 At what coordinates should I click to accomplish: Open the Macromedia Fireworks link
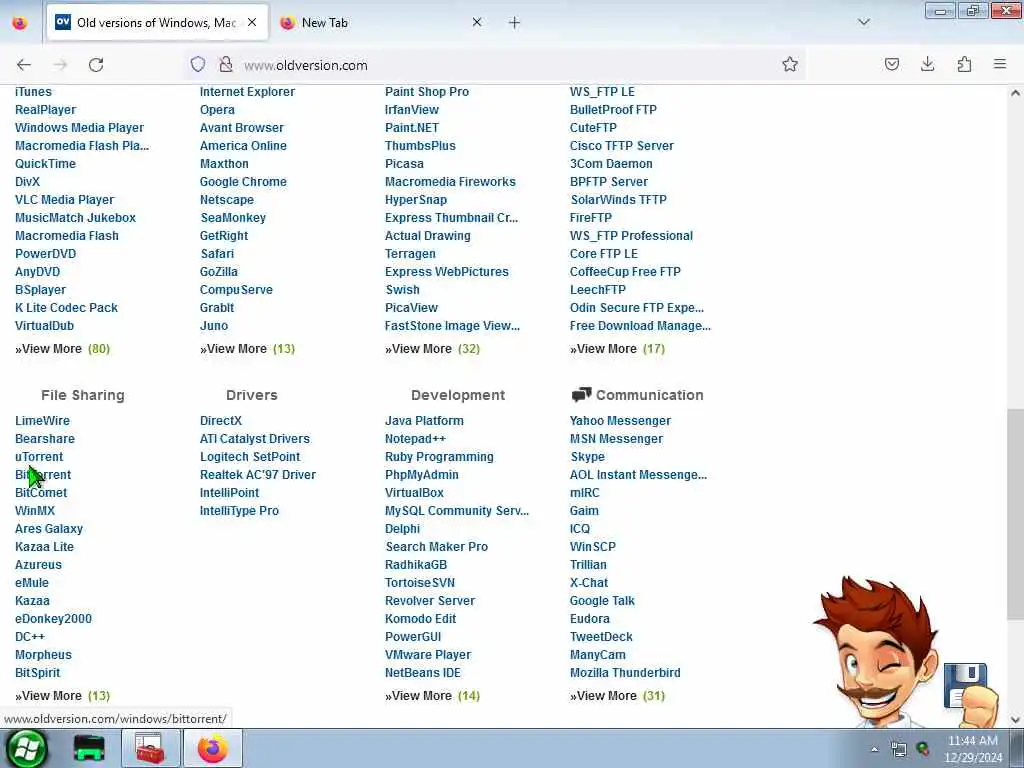click(x=450, y=182)
